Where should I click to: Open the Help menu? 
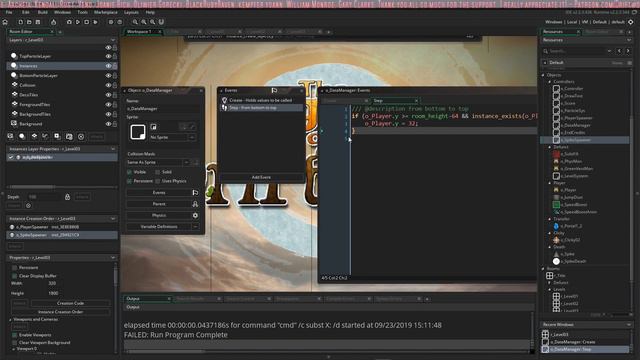point(150,12)
